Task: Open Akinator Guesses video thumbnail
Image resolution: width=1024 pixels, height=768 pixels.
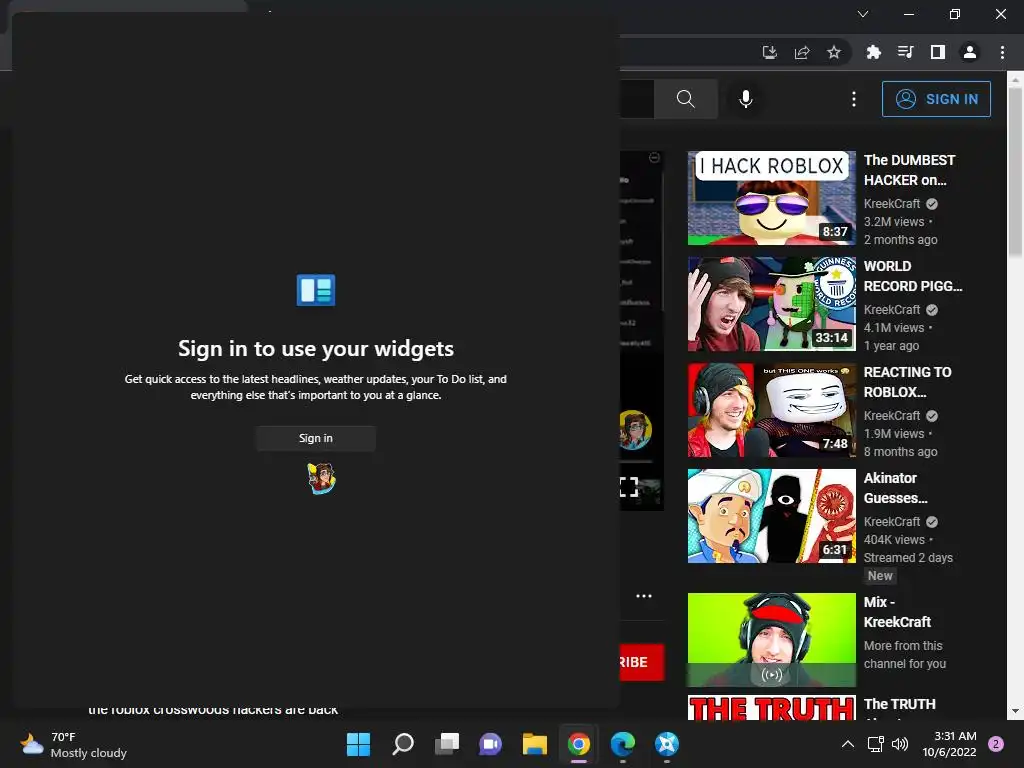Action: (771, 516)
